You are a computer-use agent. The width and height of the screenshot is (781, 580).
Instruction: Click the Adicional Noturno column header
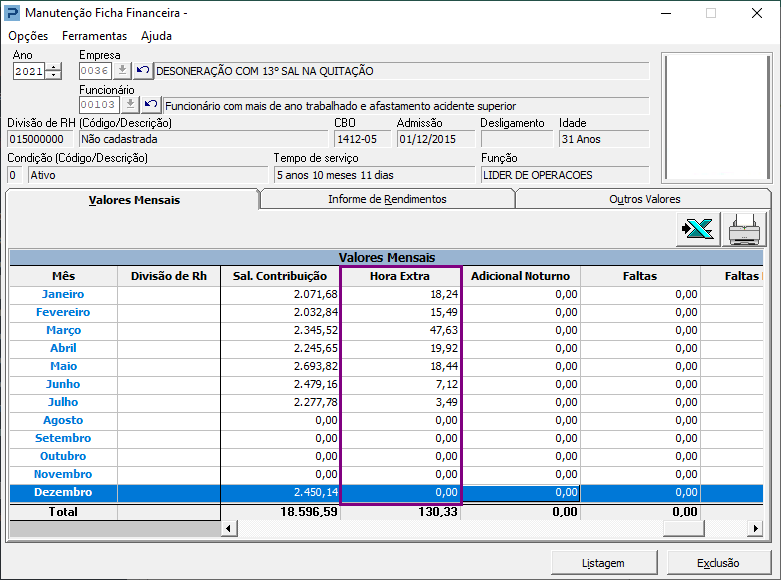pyautogui.click(x=521, y=276)
